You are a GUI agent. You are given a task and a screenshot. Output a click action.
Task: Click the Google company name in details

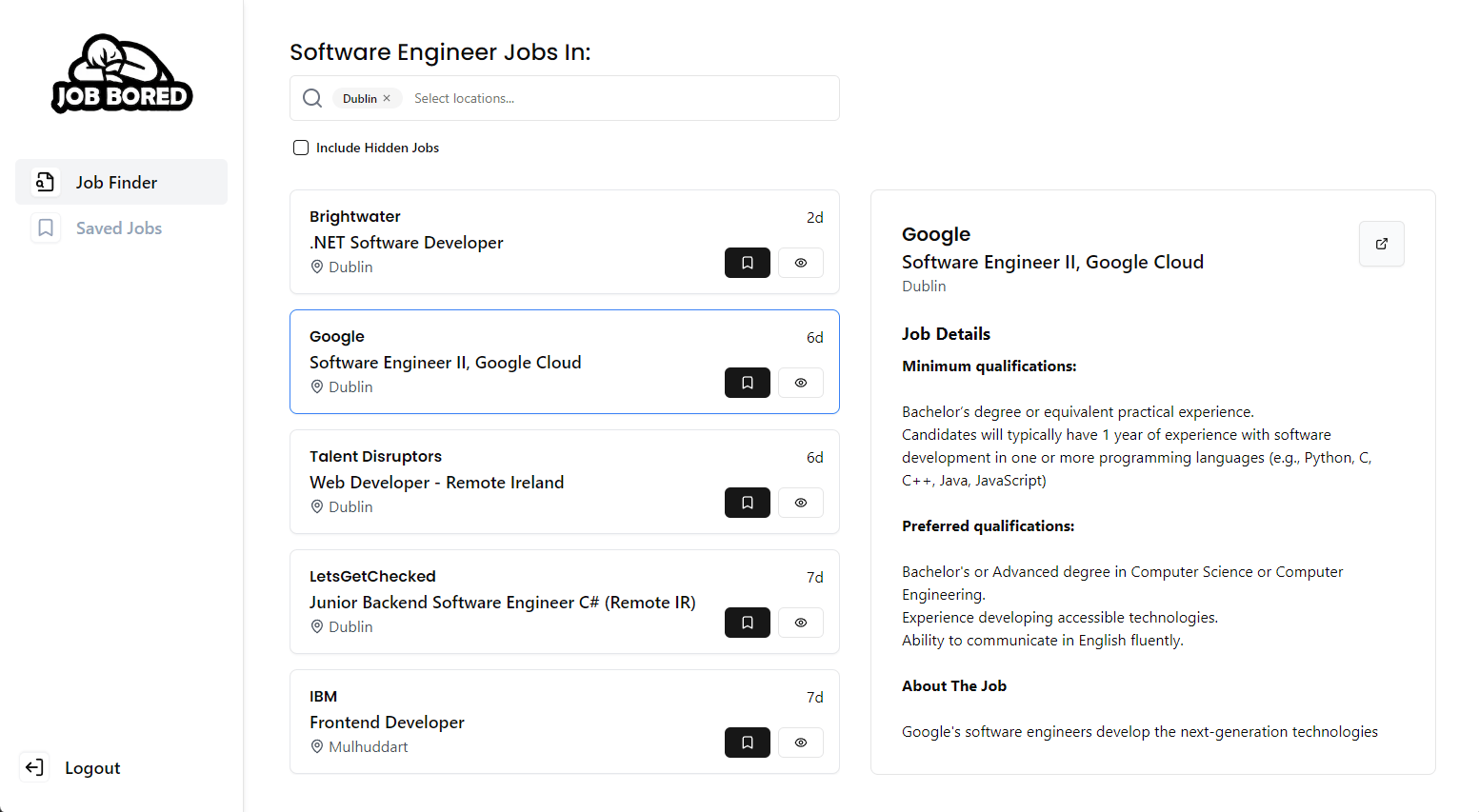[936, 234]
